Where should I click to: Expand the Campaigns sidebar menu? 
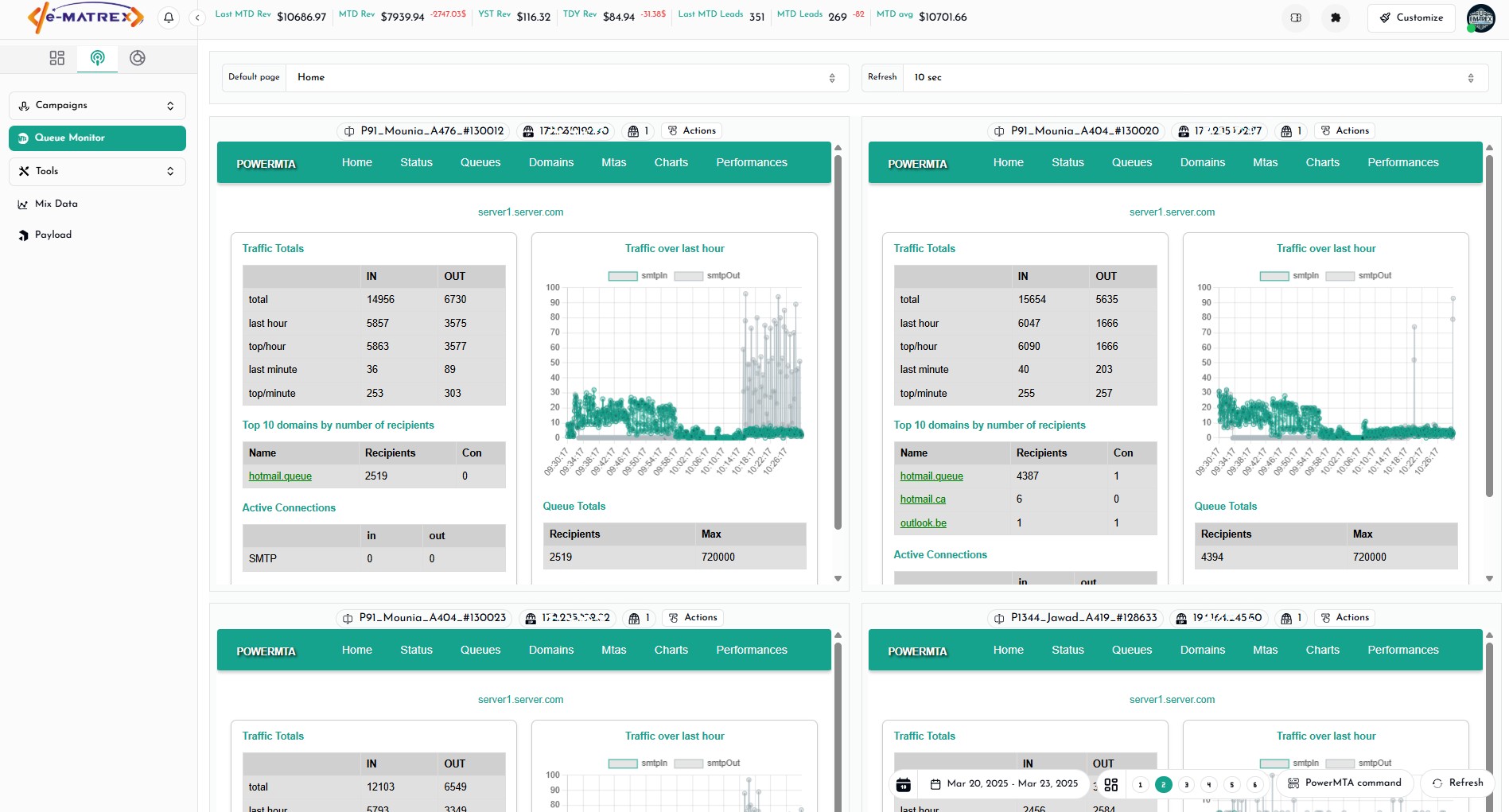tap(97, 106)
